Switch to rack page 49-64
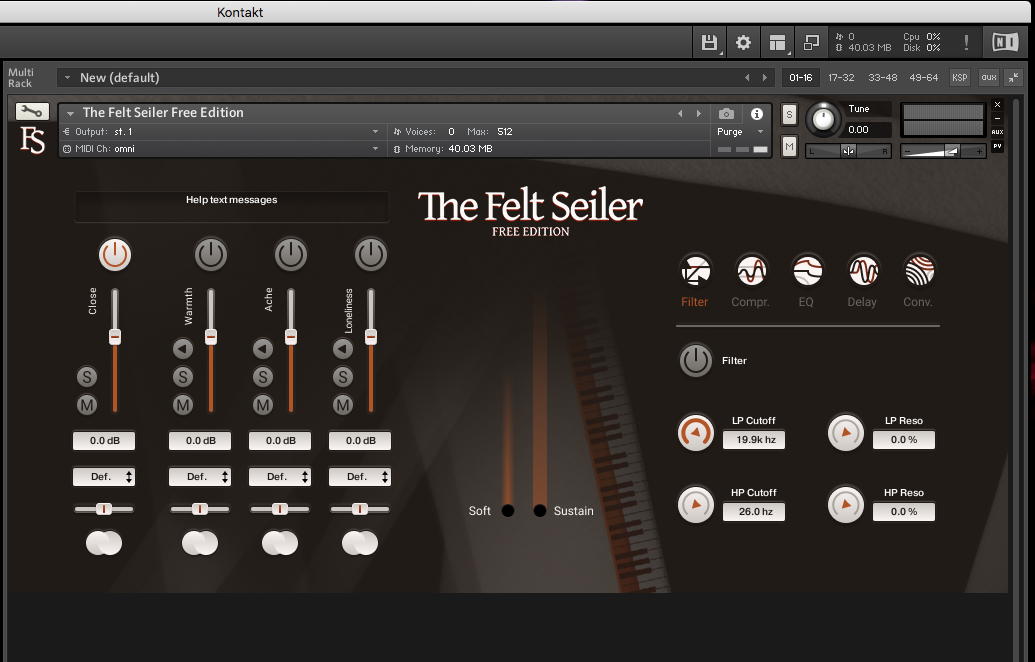The height and width of the screenshot is (662, 1035). pyautogui.click(x=923, y=77)
